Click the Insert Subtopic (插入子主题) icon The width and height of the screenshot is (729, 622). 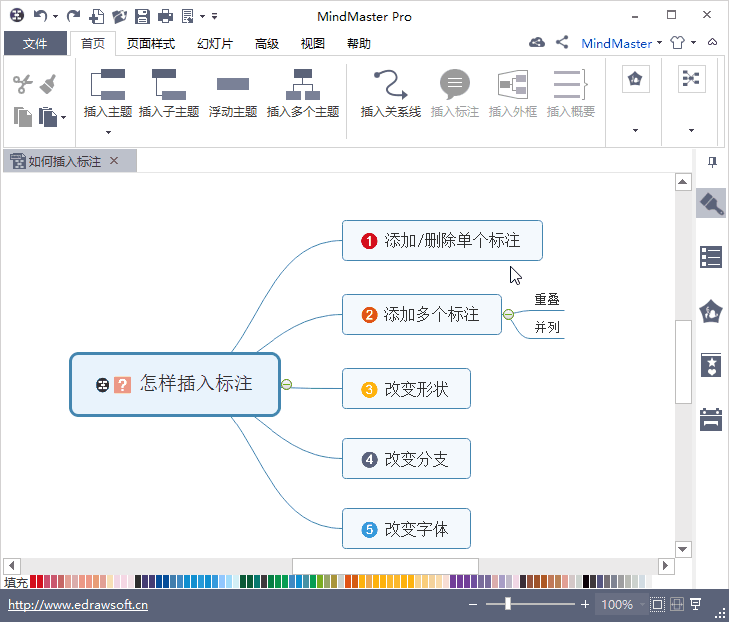click(168, 83)
